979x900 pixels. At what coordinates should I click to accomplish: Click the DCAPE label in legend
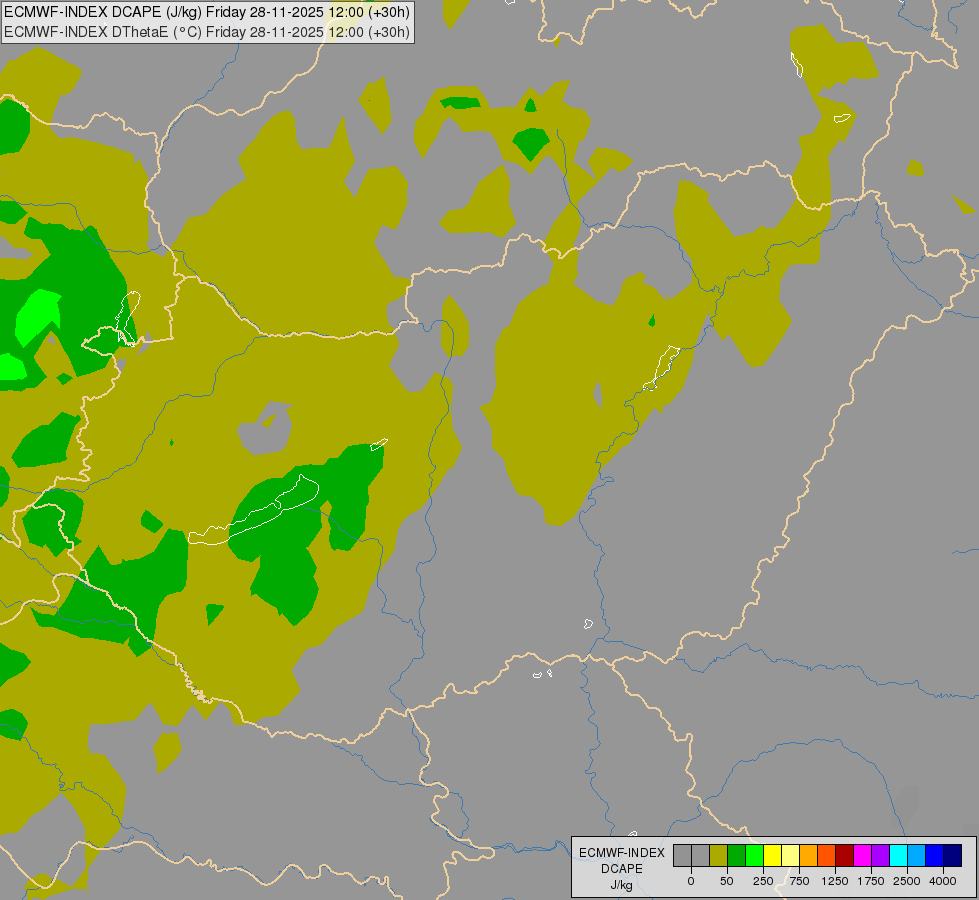pyautogui.click(x=622, y=869)
